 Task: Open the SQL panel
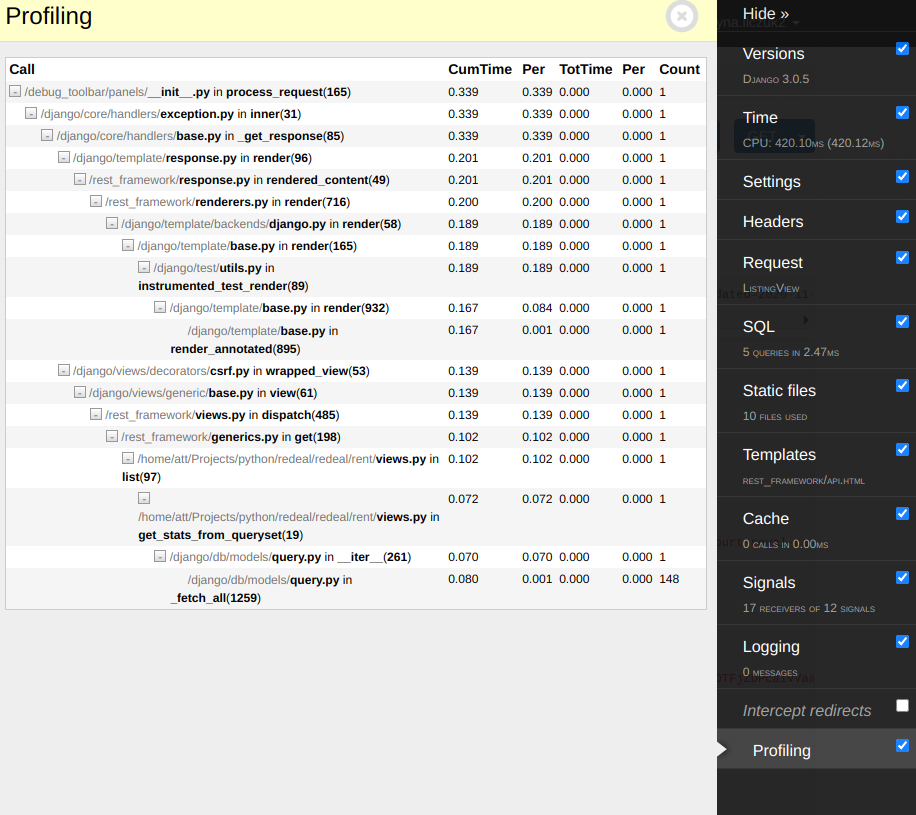pyautogui.click(x=759, y=327)
